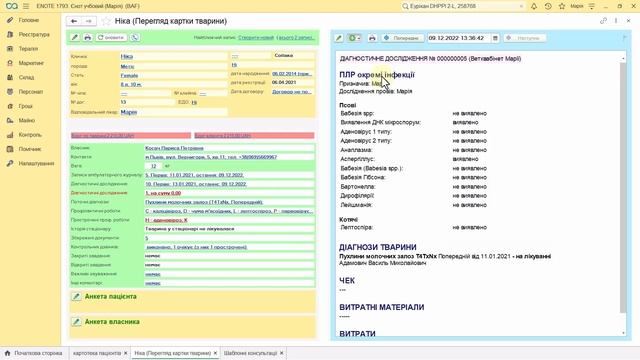Screen dimensions: 640x360
Task: Switch to картотека пацієнтів tab
Action: (x=97, y=353)
